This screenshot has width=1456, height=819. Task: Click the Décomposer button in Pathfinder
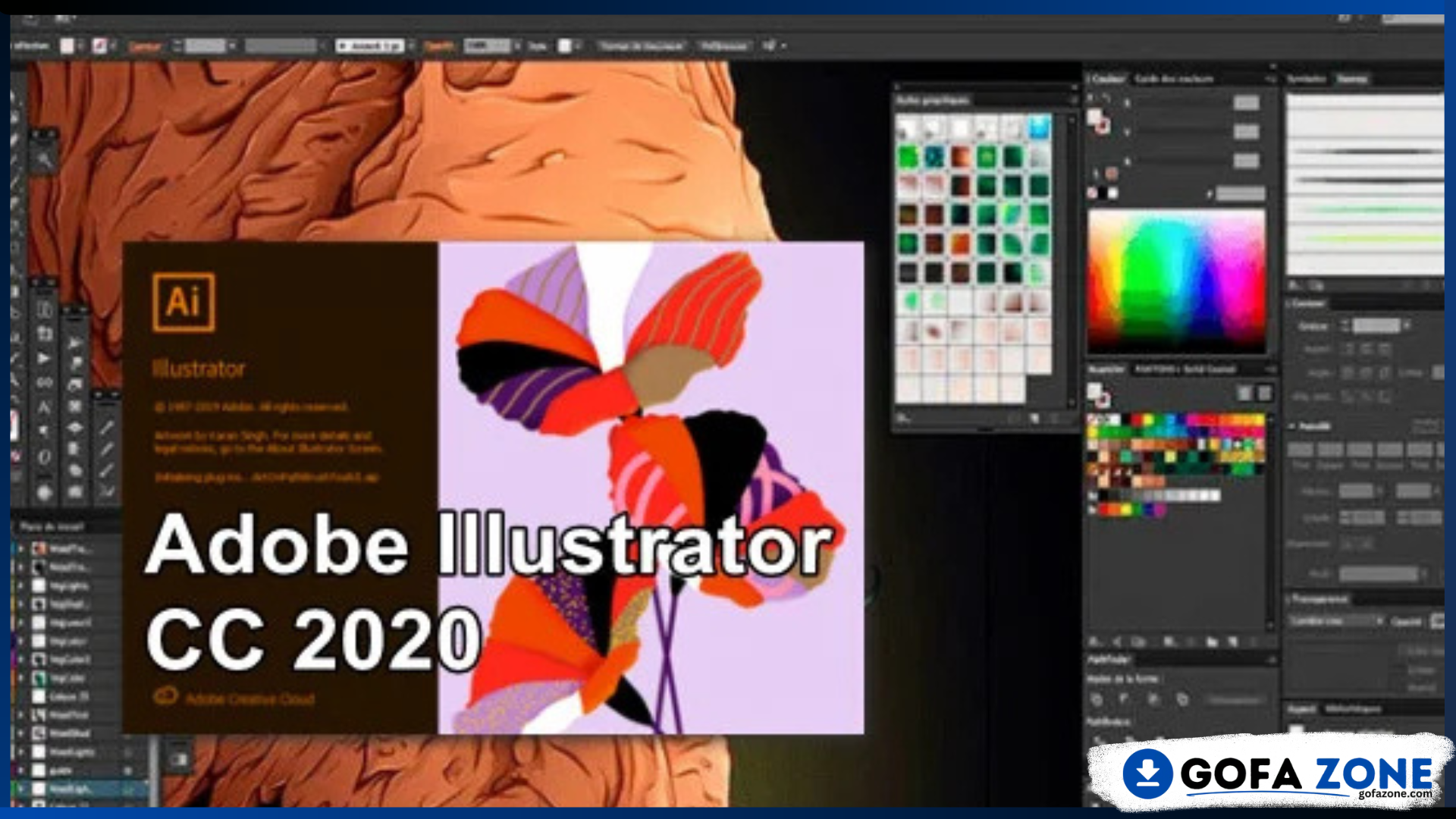(1235, 699)
